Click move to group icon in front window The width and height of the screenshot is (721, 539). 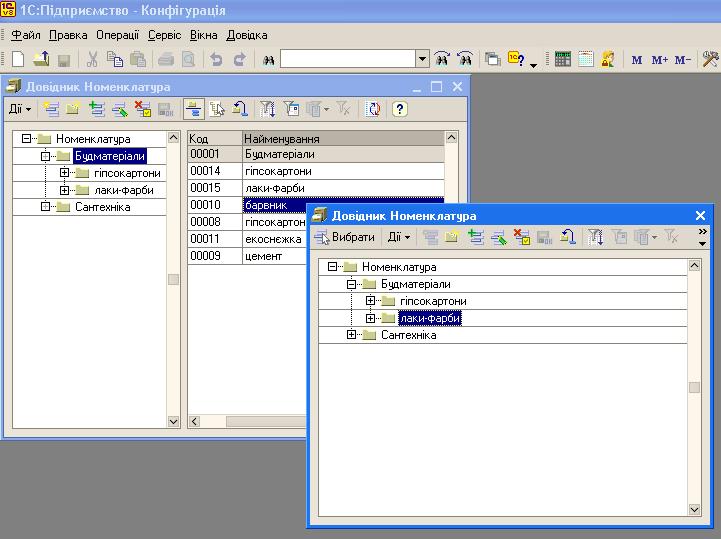568,237
